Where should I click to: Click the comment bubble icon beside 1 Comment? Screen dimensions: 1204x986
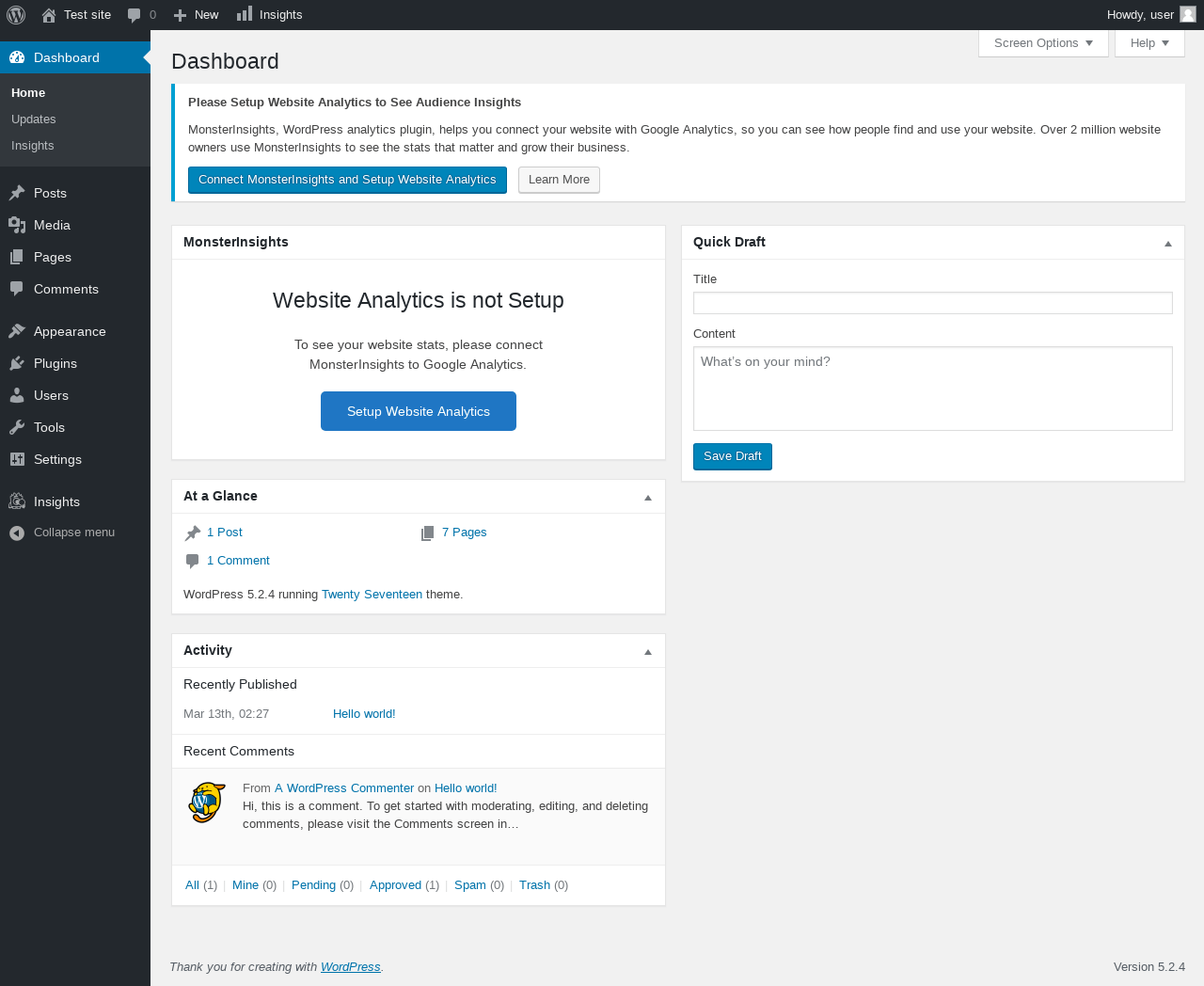pyautogui.click(x=193, y=562)
